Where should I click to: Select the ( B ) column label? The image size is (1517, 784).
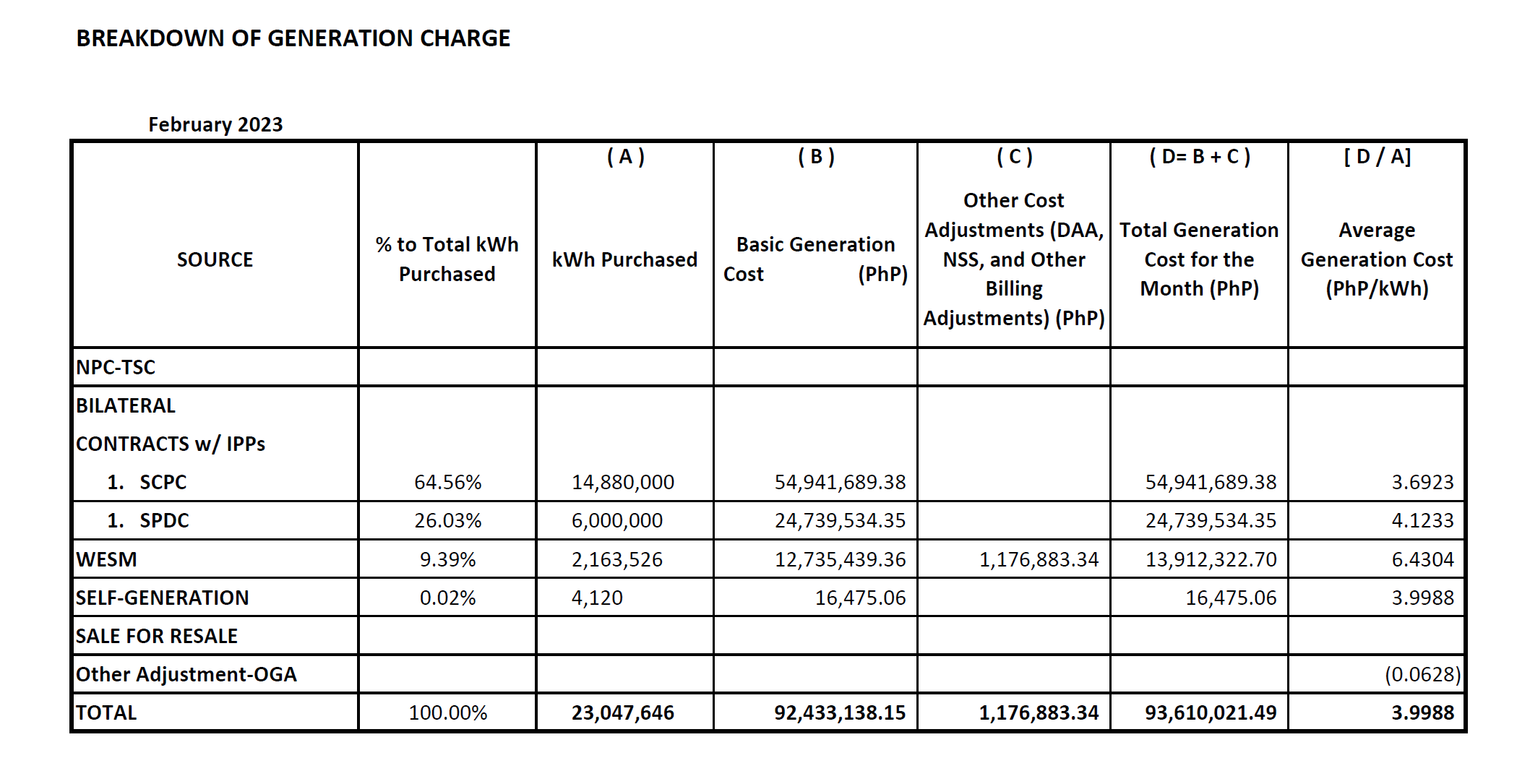(x=816, y=157)
